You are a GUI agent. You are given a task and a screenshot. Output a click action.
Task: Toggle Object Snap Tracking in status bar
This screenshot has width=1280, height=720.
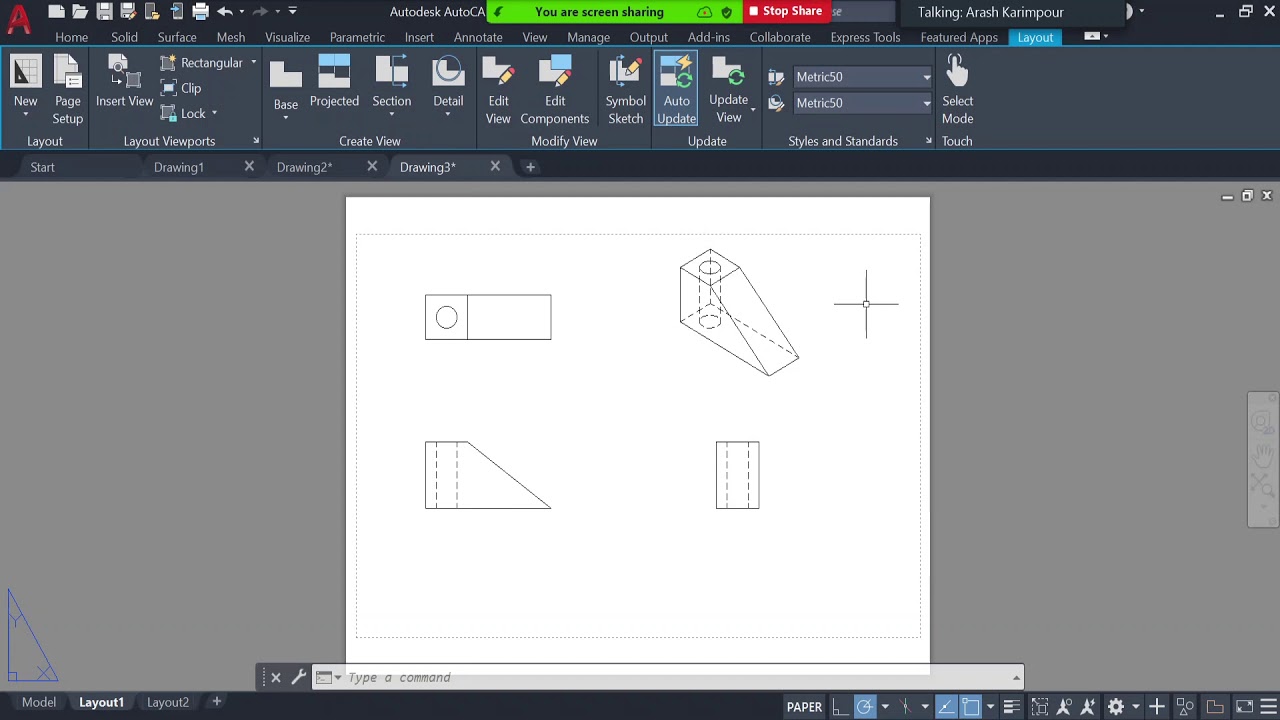click(x=947, y=707)
